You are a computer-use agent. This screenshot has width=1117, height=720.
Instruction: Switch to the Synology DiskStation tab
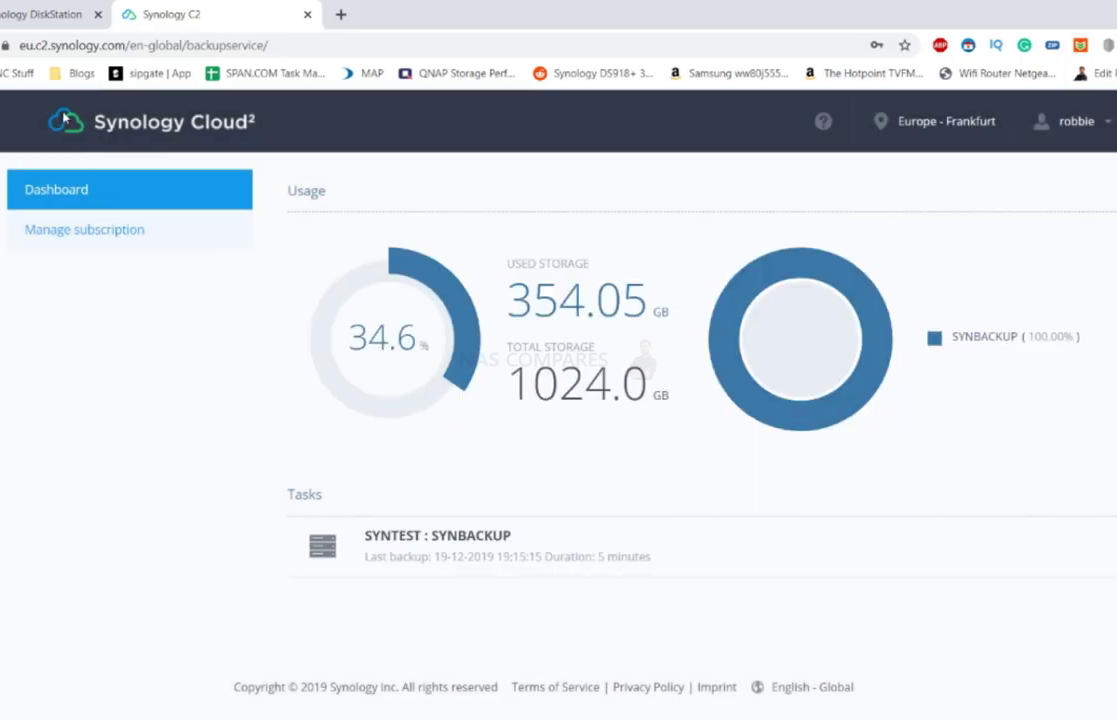pyautogui.click(x=50, y=14)
